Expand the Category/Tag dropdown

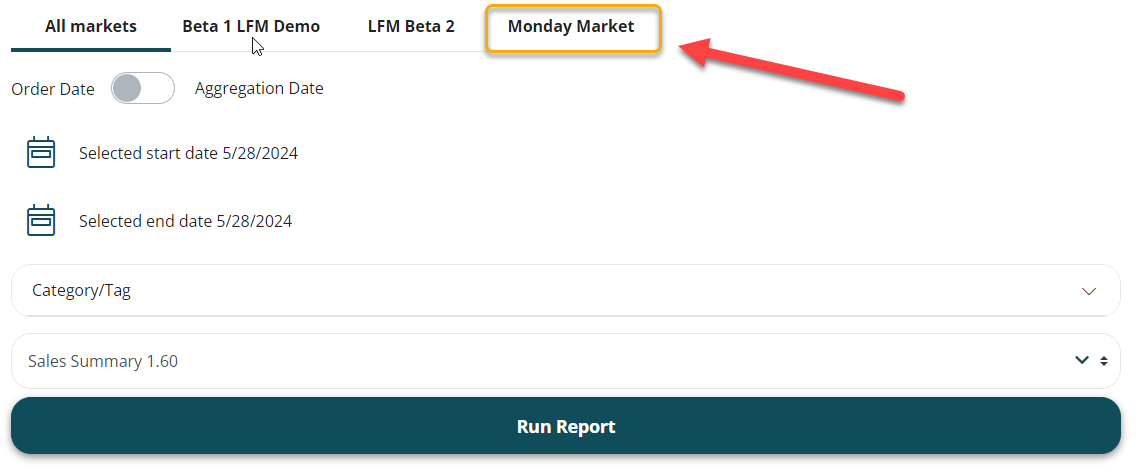[x=565, y=291]
